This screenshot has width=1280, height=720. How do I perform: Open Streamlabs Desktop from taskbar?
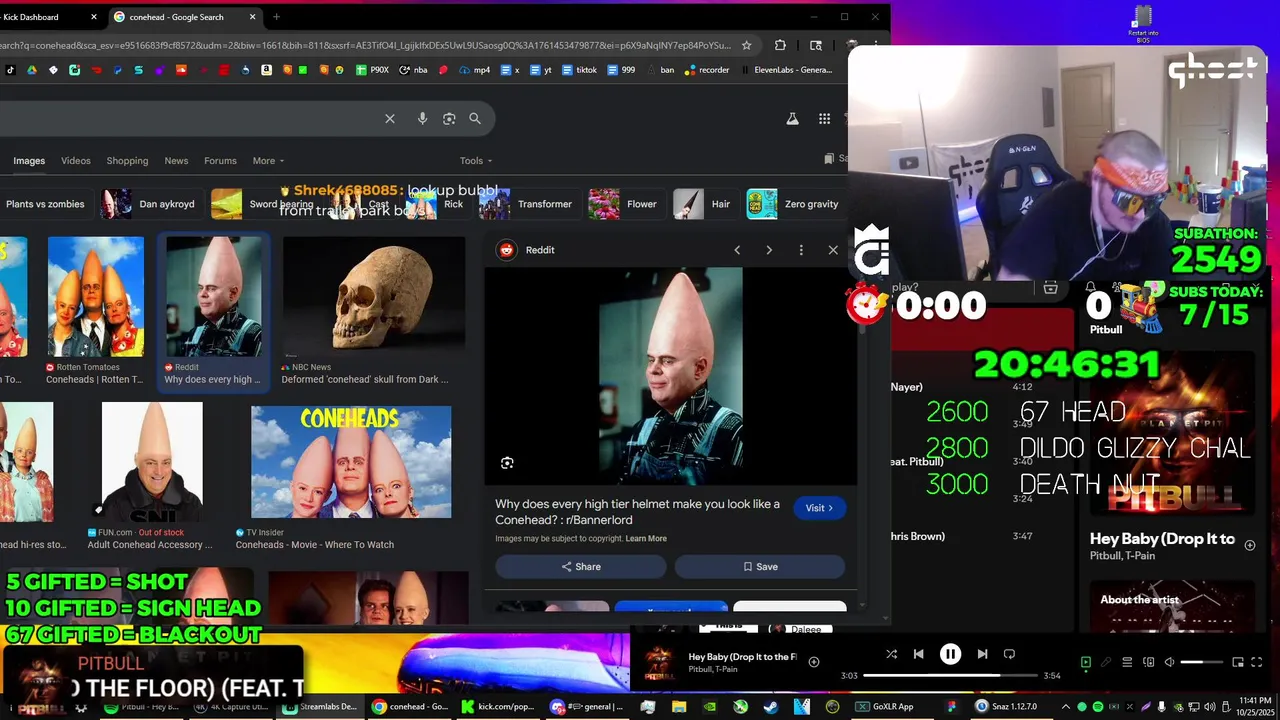[x=320, y=707]
